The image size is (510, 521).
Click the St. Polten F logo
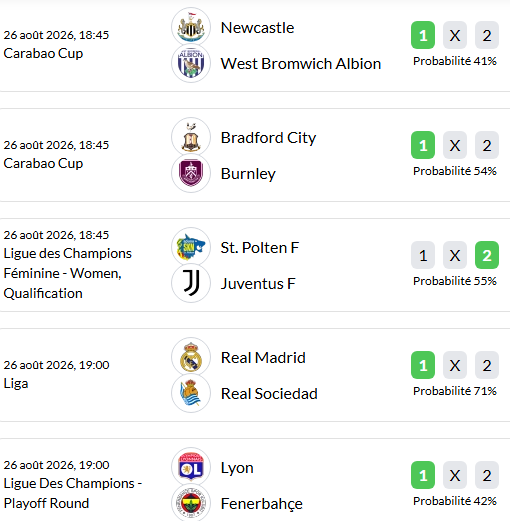point(191,247)
